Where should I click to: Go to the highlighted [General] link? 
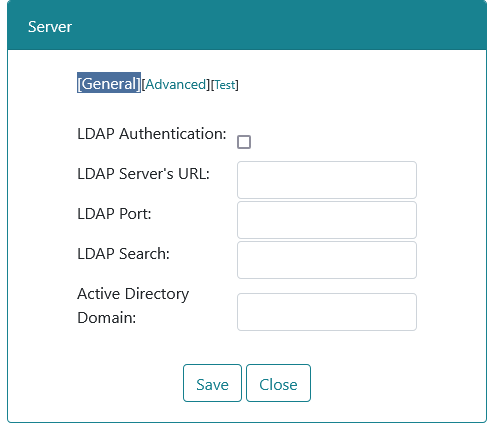tap(109, 83)
